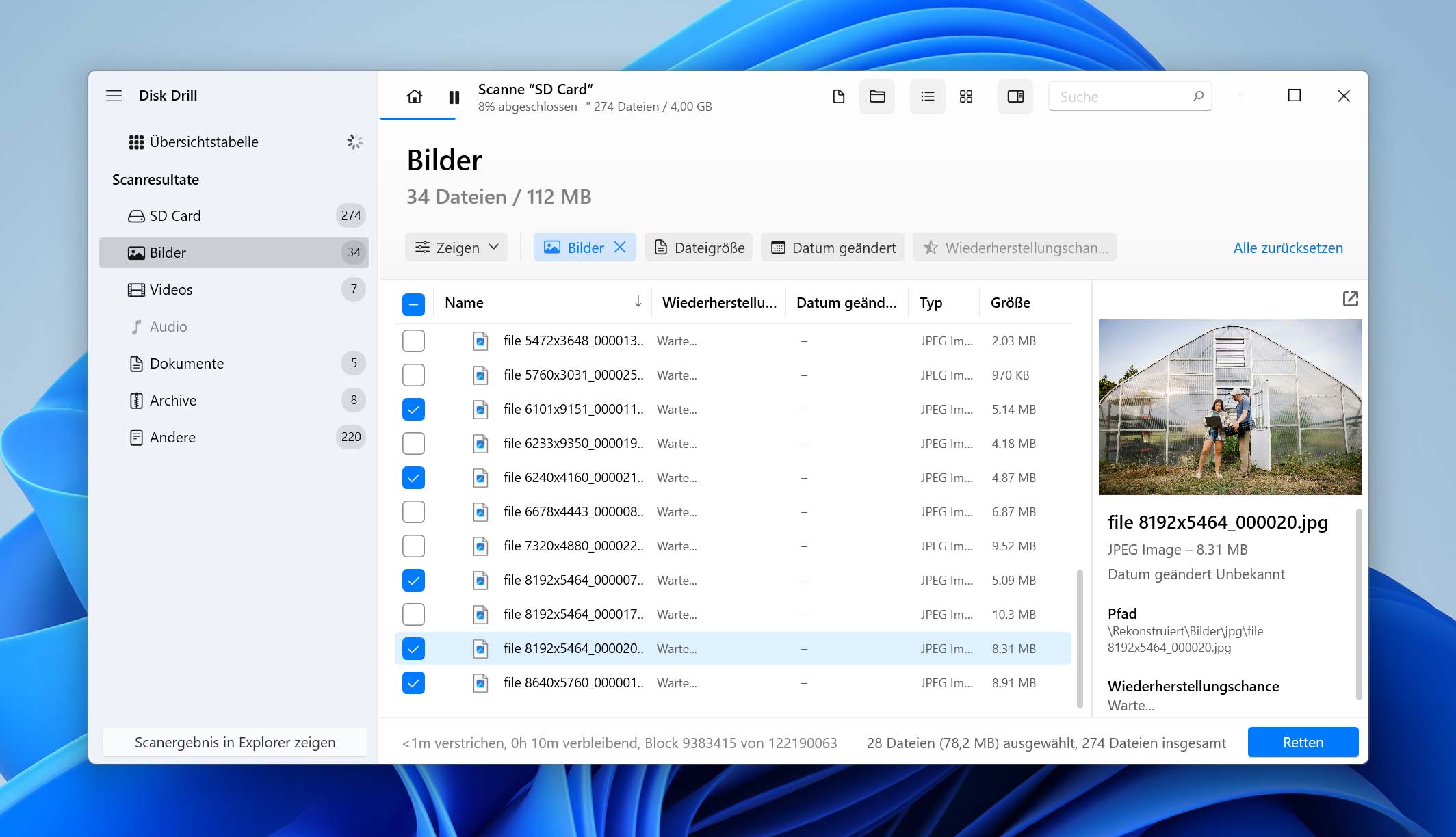Uncheck file 8192x5464_000007 checkbox
Image resolution: width=1456 pixels, height=837 pixels.
[413, 581]
